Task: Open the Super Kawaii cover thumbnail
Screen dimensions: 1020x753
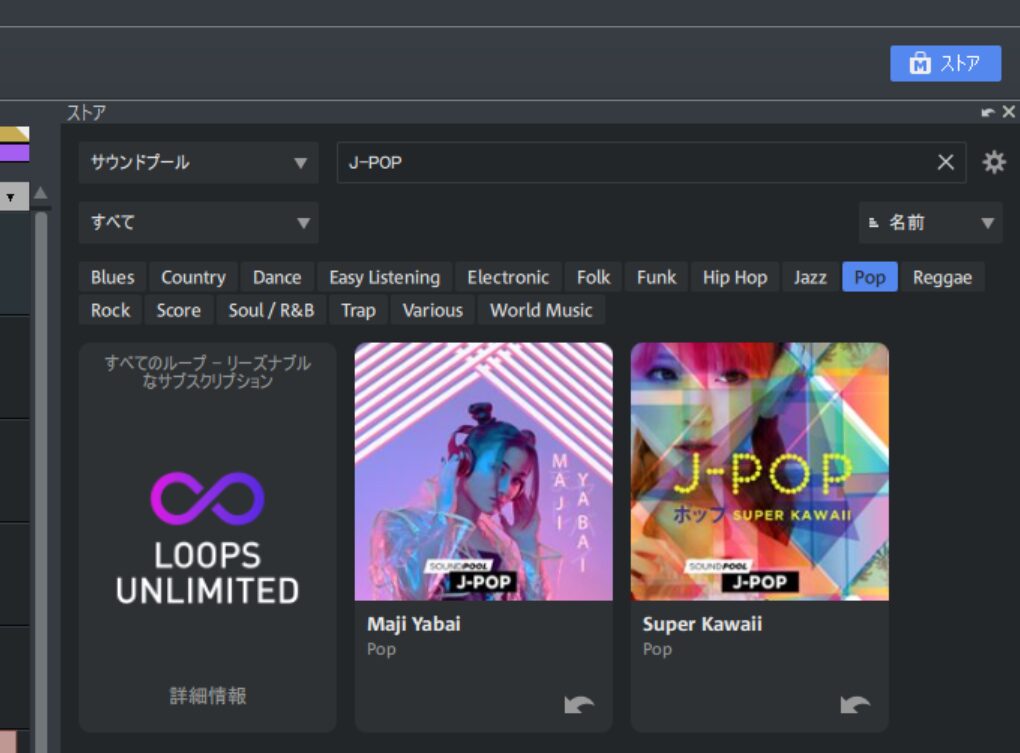Action: 759,471
